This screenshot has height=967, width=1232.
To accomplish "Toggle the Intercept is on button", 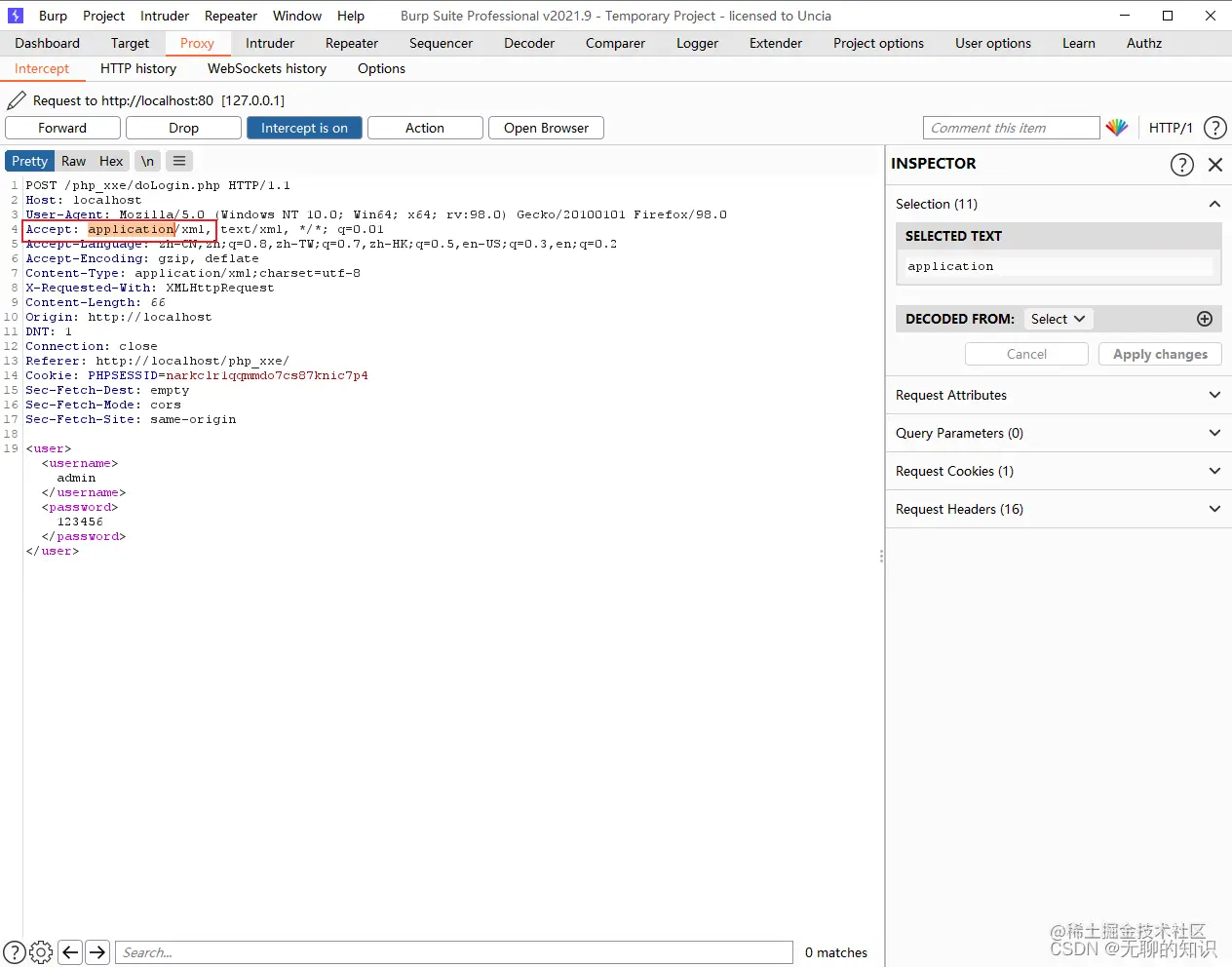I will click(x=304, y=128).
